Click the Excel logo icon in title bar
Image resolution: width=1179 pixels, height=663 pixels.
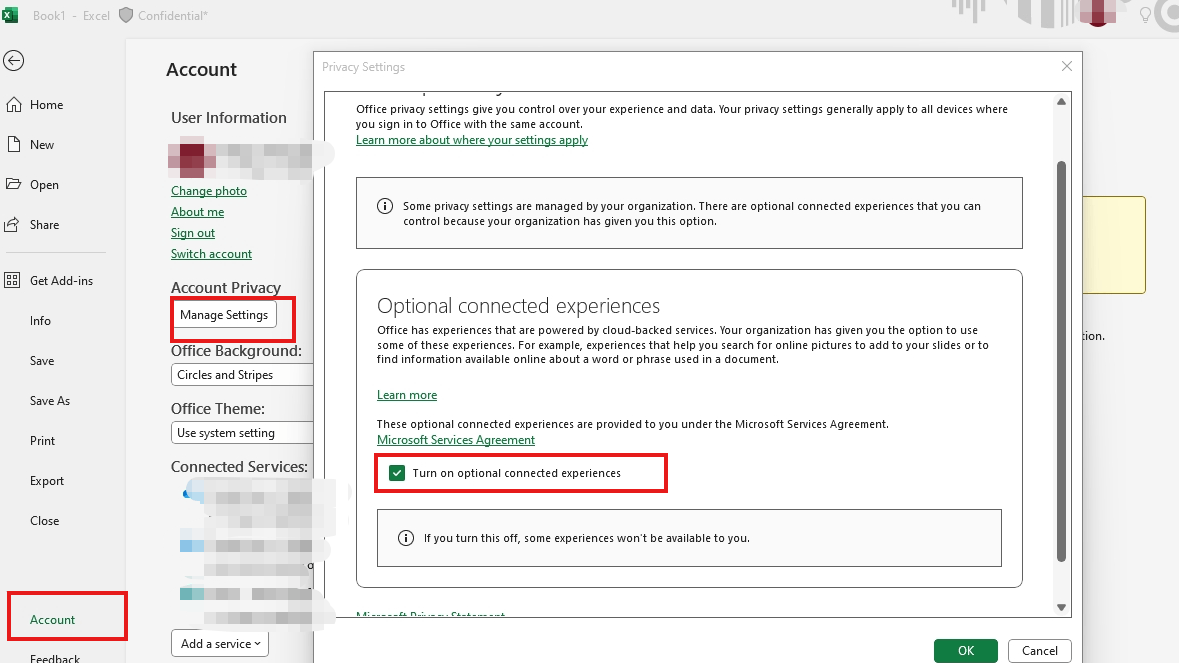[11, 15]
